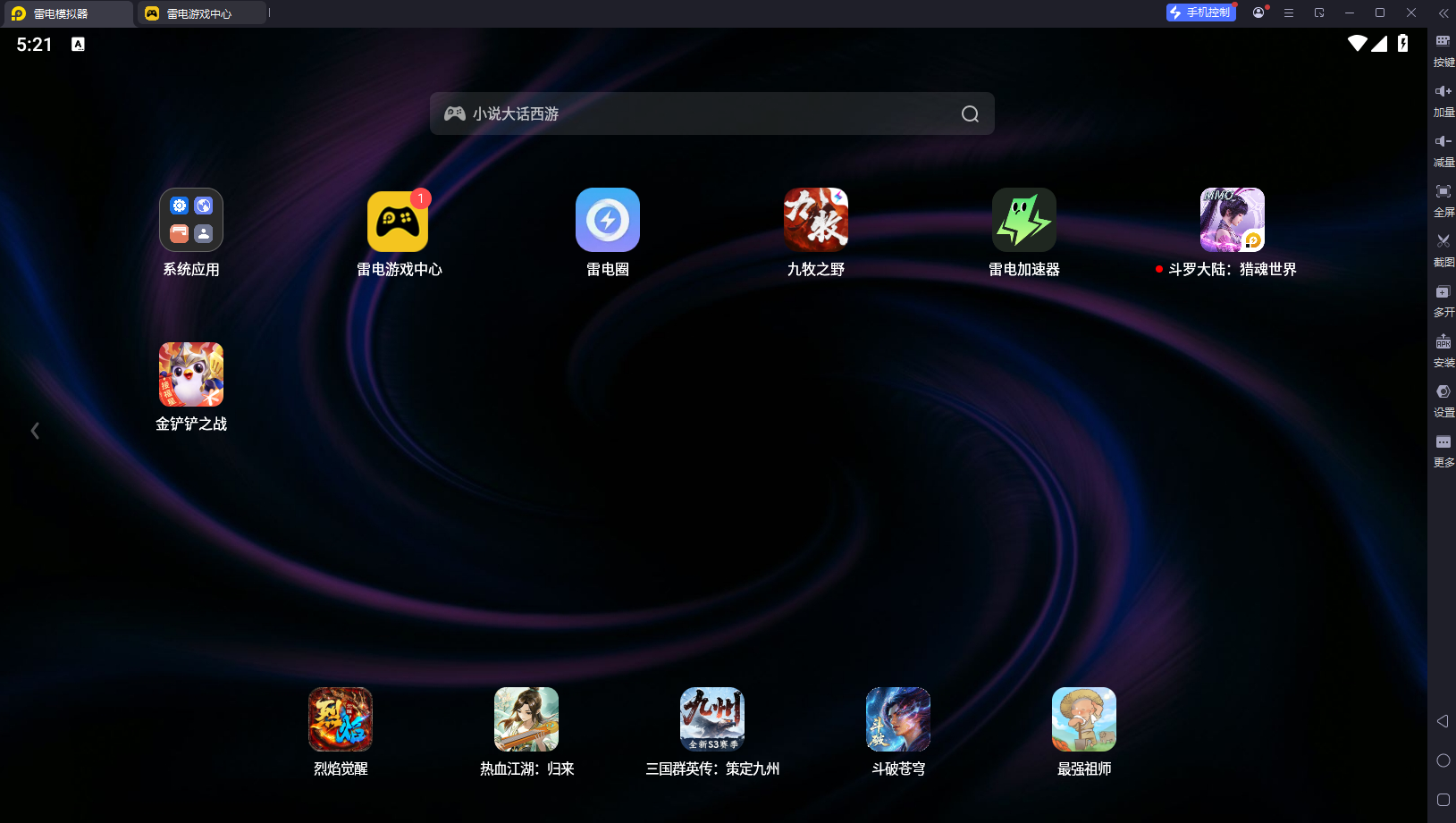
Task: Decrease volume with 减量
Action: click(1443, 151)
